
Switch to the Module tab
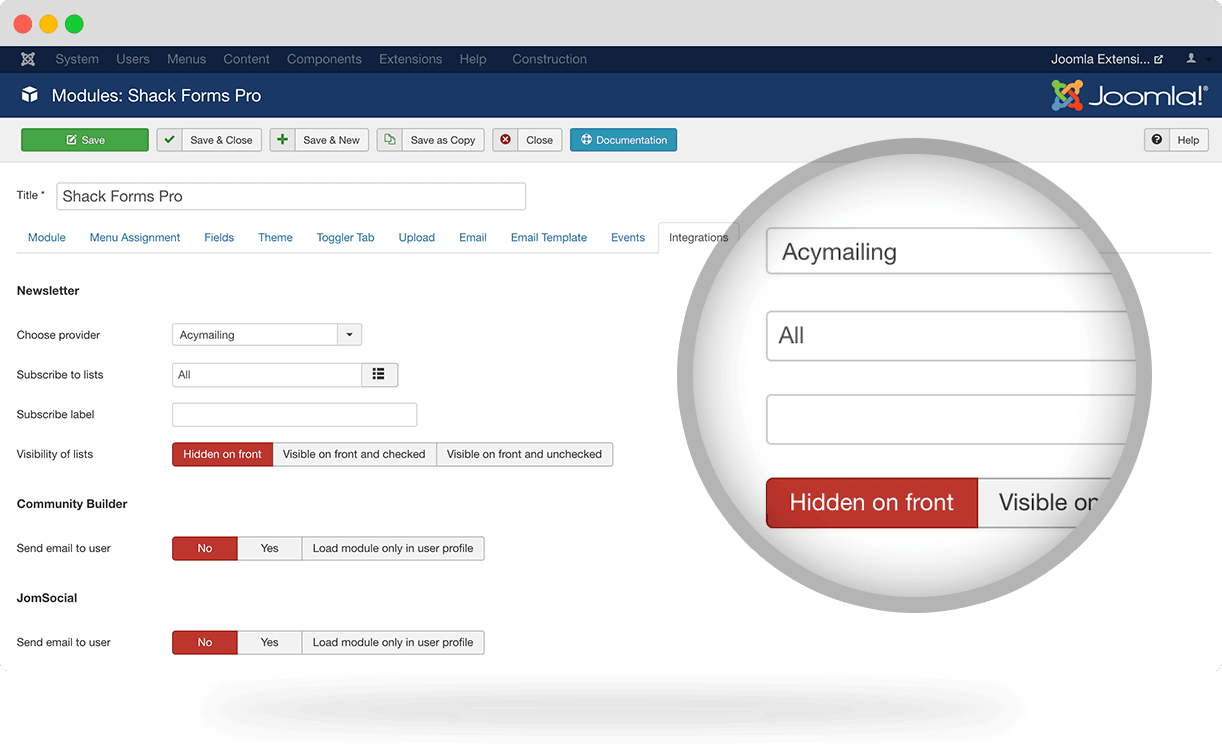click(x=47, y=237)
